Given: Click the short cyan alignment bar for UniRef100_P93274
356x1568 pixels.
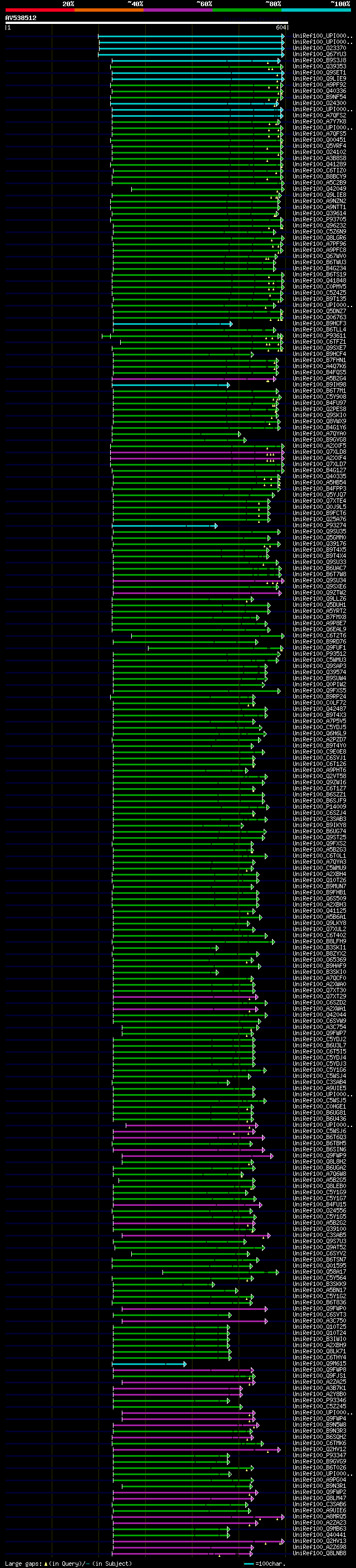Looking at the screenshot, I should pyautogui.click(x=164, y=525).
